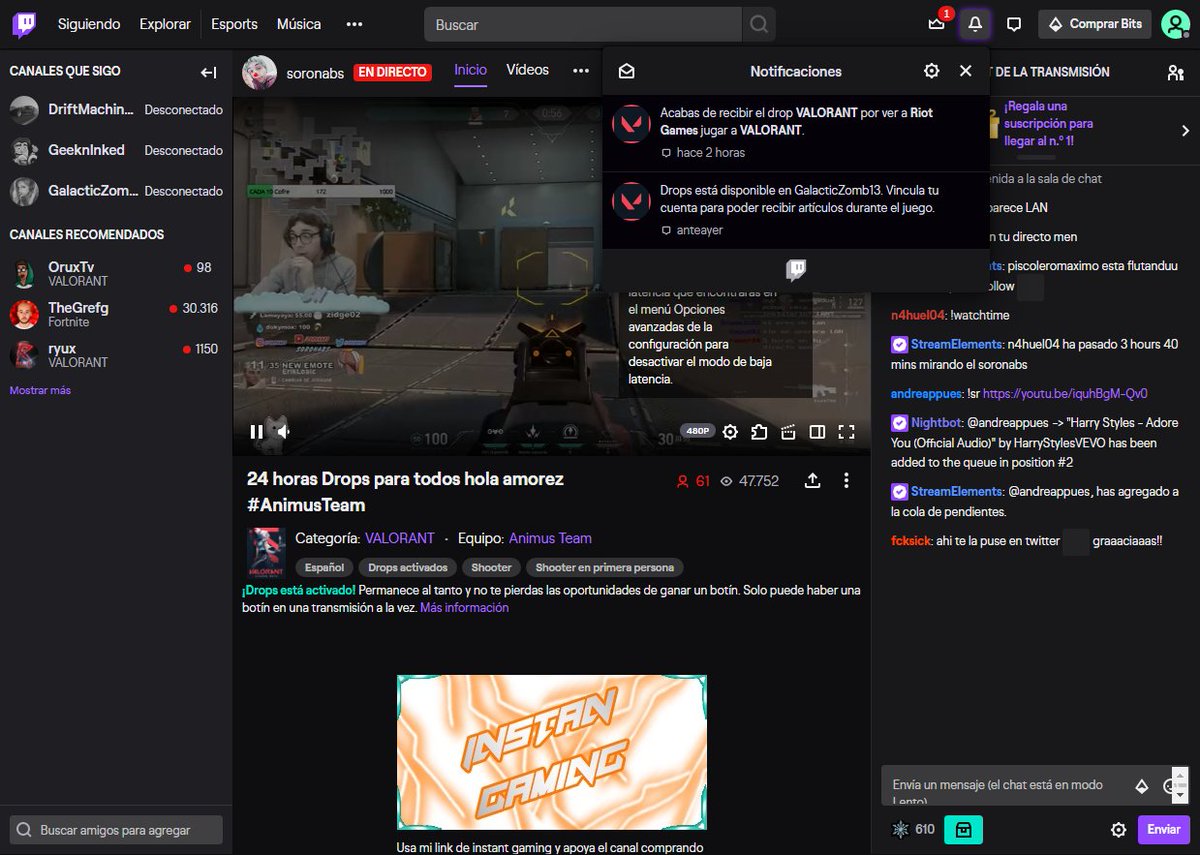Switch to the Inicio channel tab
The image size is (1200, 855).
pyautogui.click(x=470, y=70)
